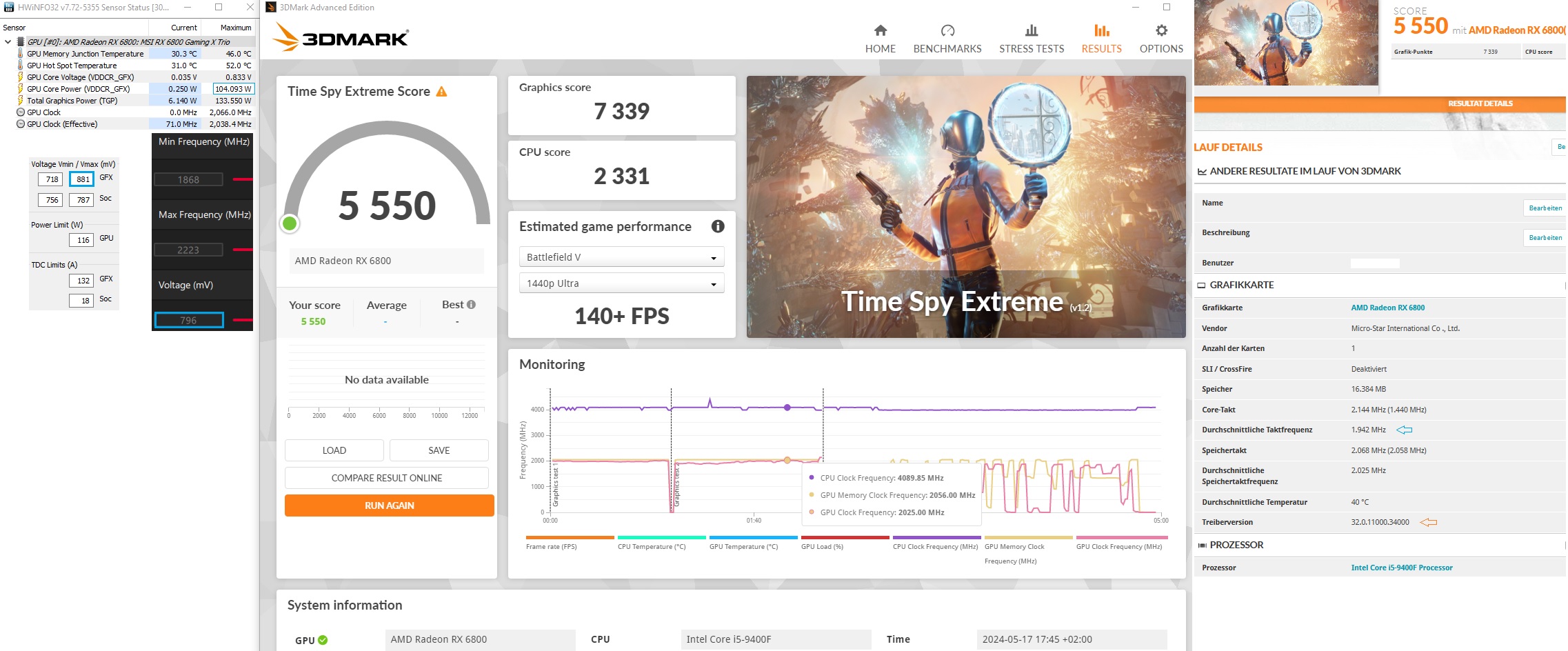Click Bearbeiten button in the Beschreibung row
The height and width of the screenshot is (651, 1568).
pyautogui.click(x=1545, y=237)
